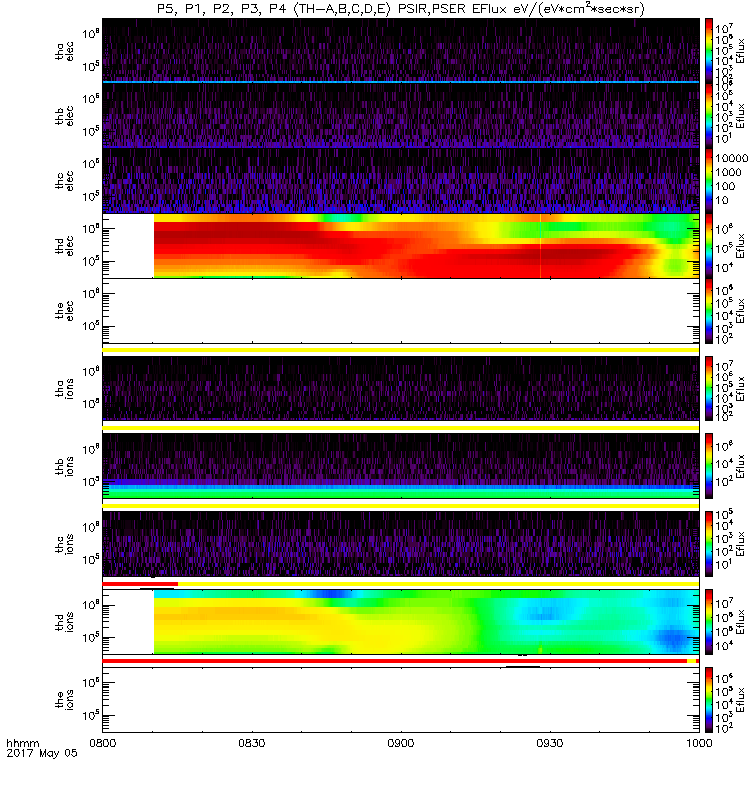
Task: Select the 'thb elec' axis label
Action: click(64, 116)
